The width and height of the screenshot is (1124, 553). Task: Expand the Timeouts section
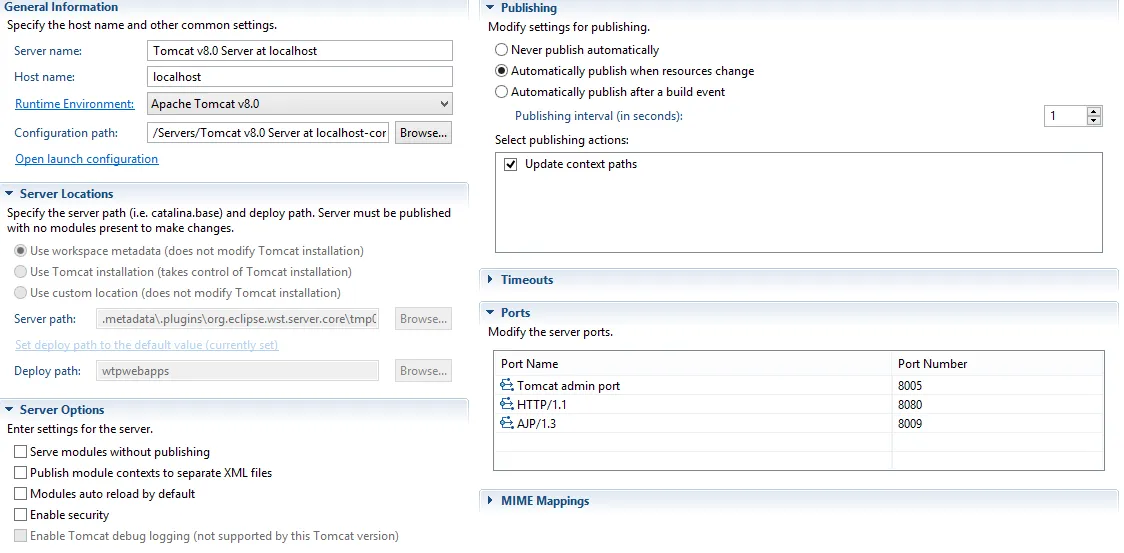(x=490, y=280)
